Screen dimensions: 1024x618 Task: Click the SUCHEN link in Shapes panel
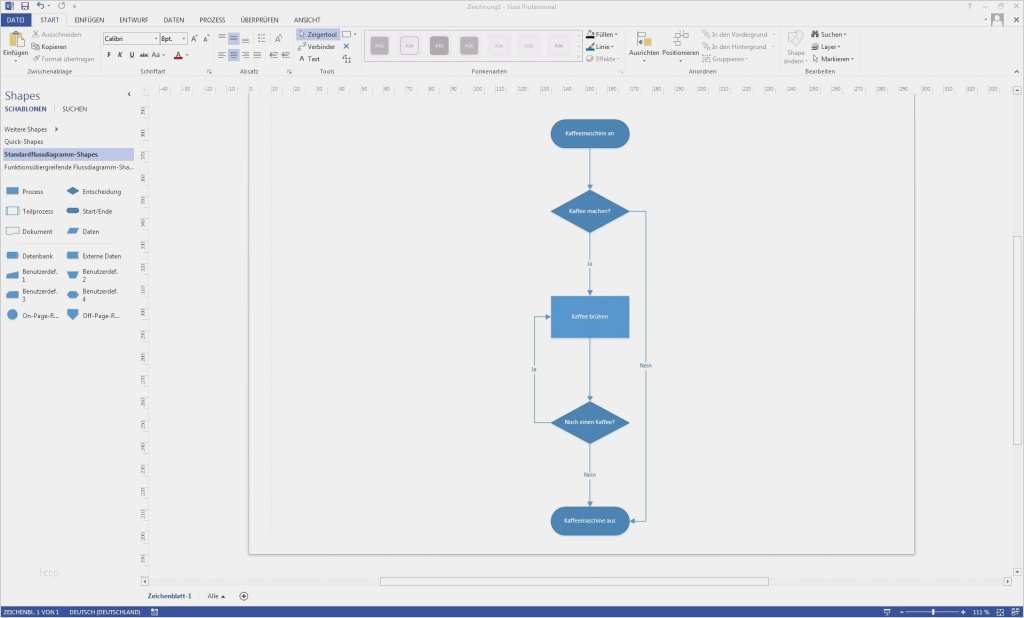click(74, 108)
